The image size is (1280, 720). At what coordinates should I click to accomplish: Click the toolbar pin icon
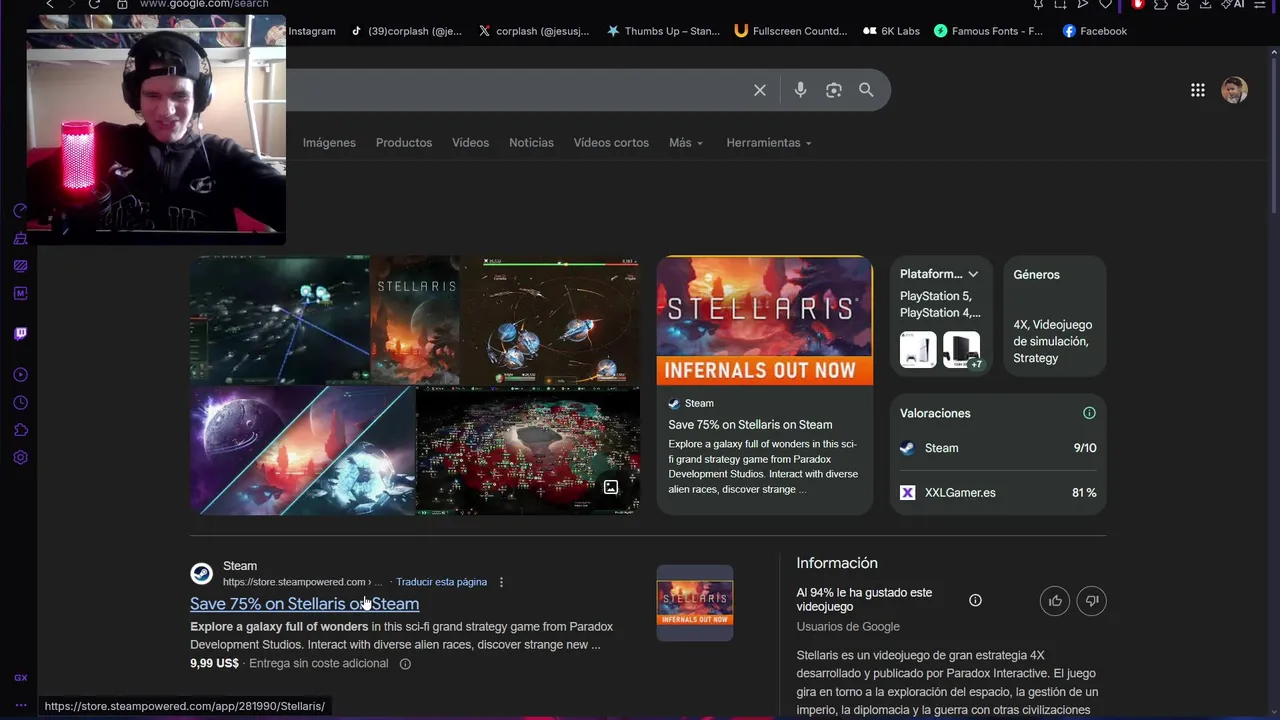(1038, 4)
